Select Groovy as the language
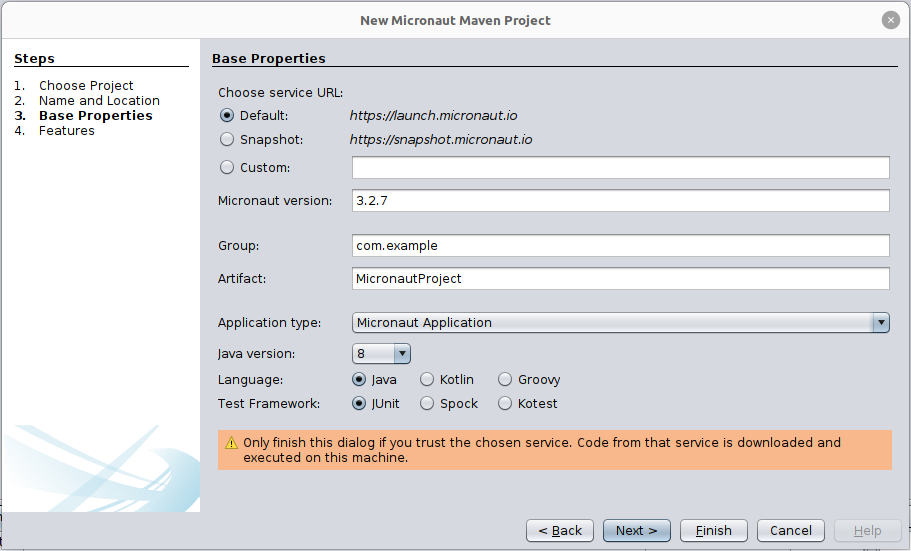Viewport: 911px width, 551px height. (505, 380)
